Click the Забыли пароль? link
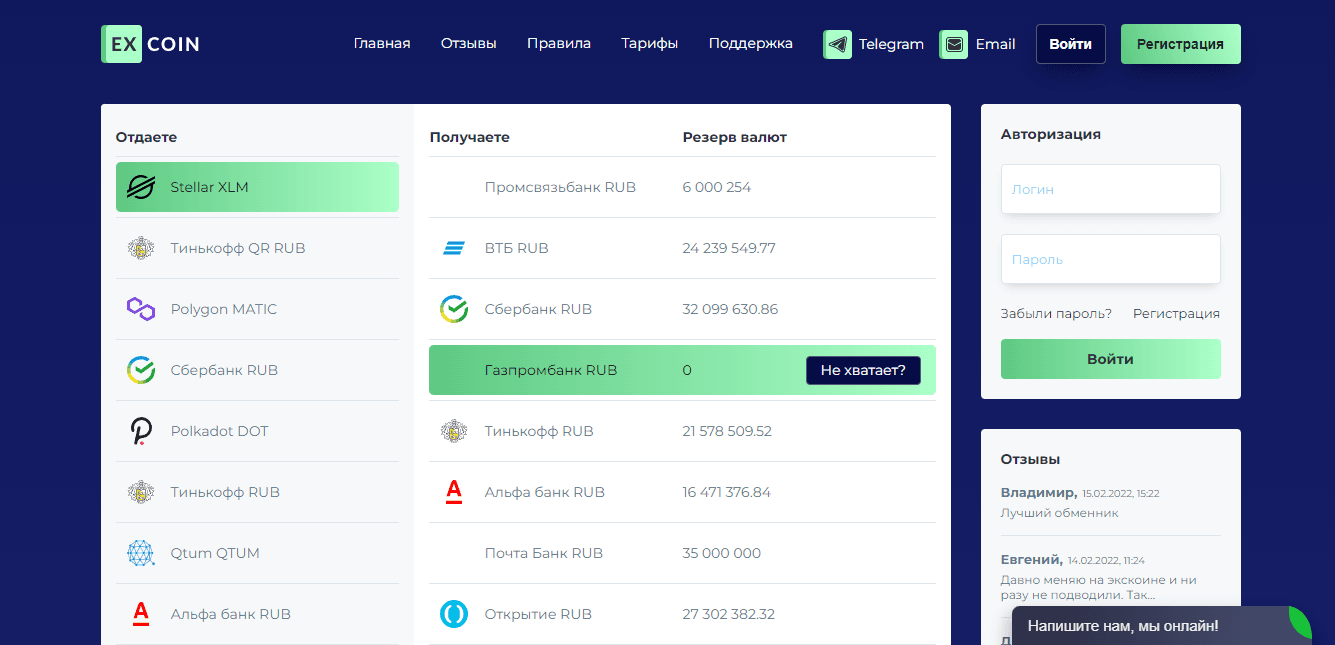Image resolution: width=1335 pixels, height=645 pixels. point(1056,313)
